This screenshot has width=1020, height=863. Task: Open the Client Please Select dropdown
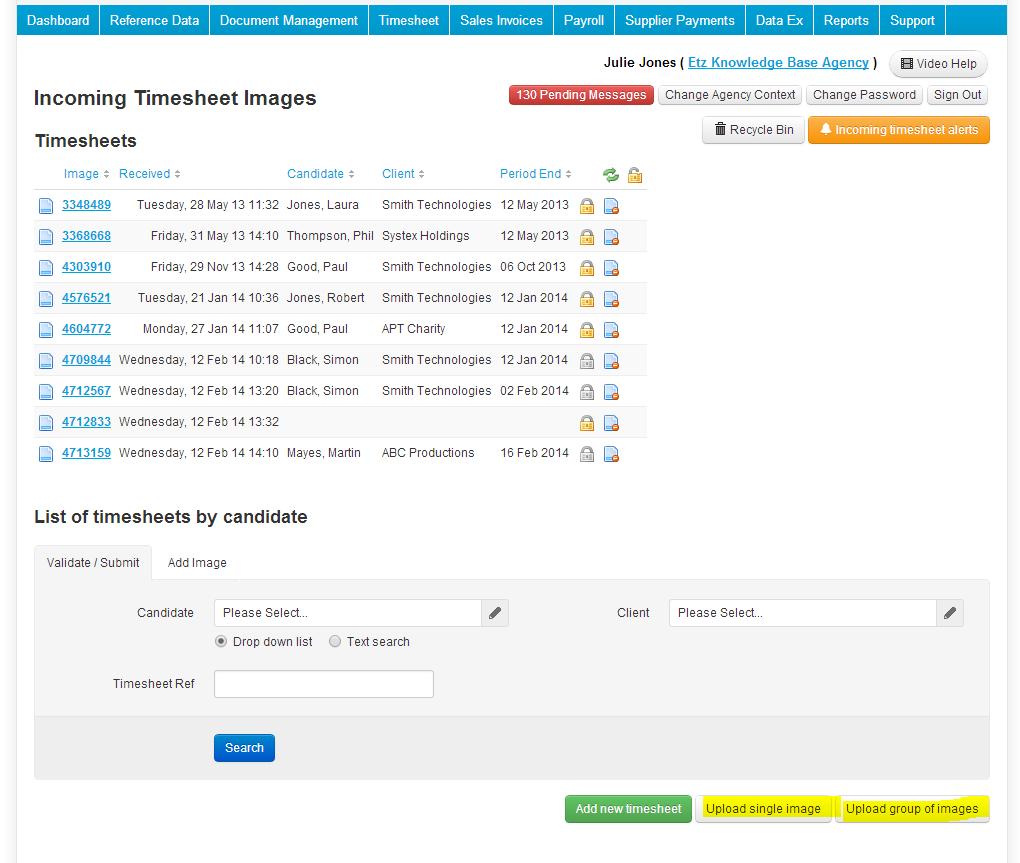click(x=803, y=613)
